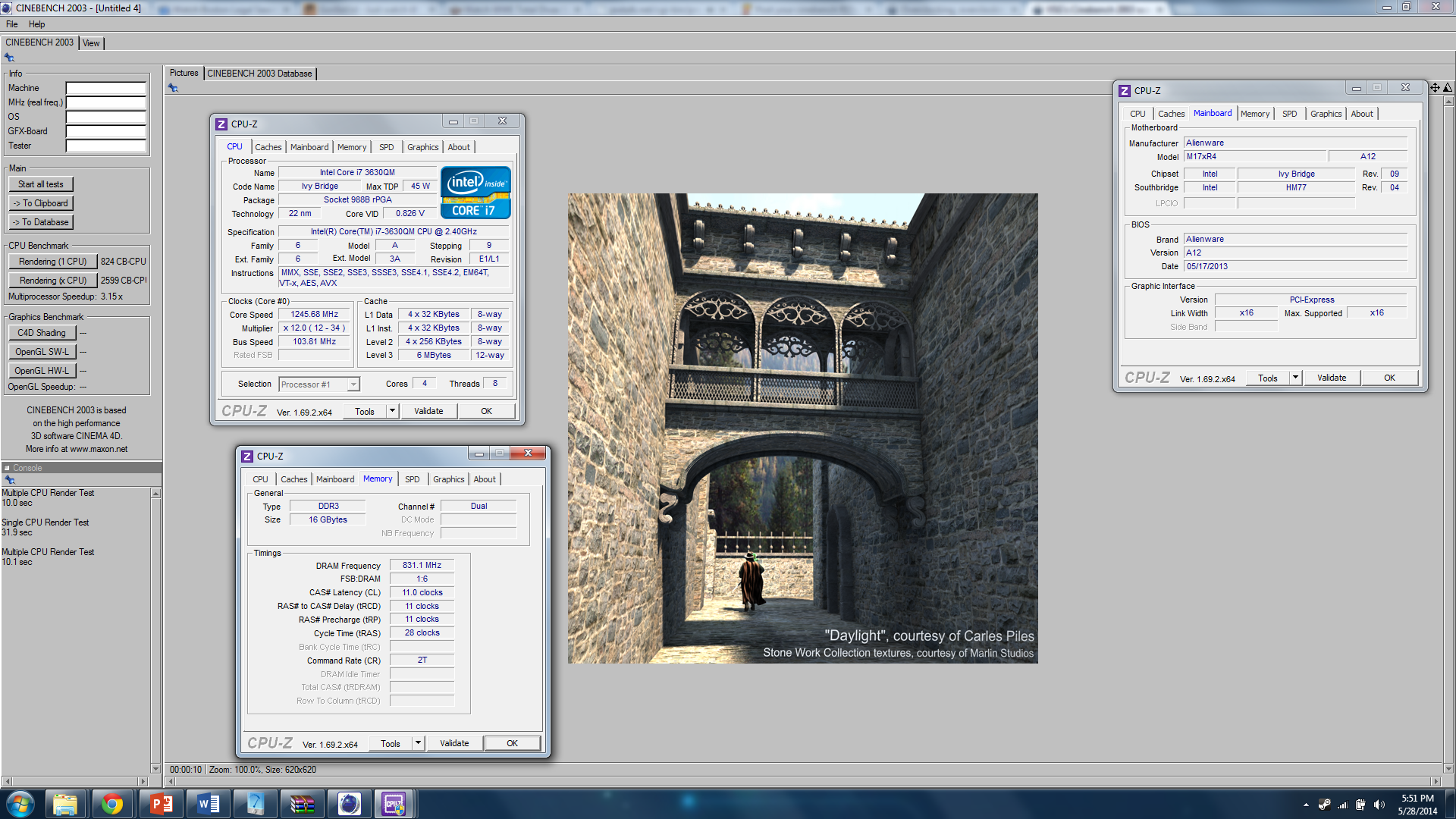The width and height of the screenshot is (1456, 819).
Task: Switch to Cinebench via its taskbar icon
Action: pos(349,804)
